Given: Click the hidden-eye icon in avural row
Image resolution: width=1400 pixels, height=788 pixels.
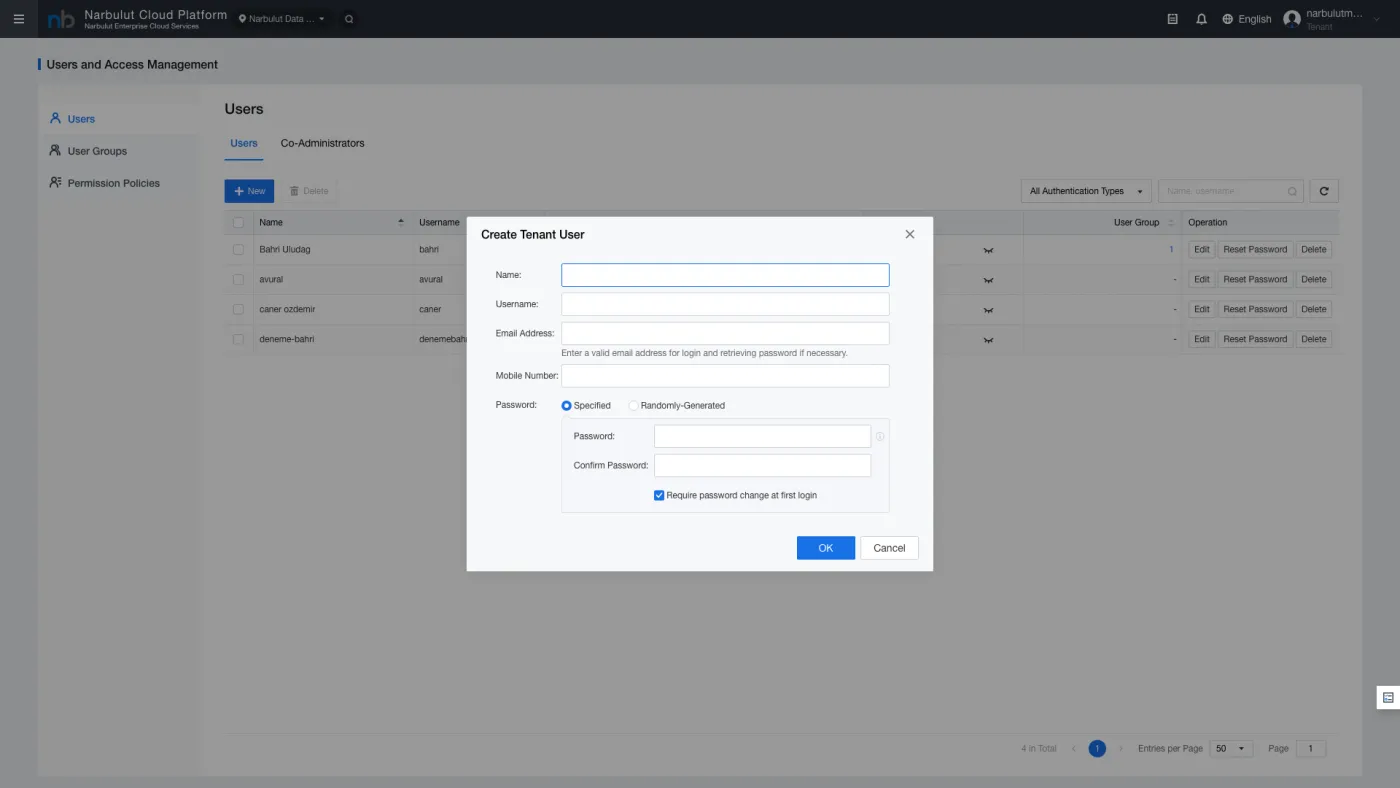Looking at the screenshot, I should click(x=988, y=280).
